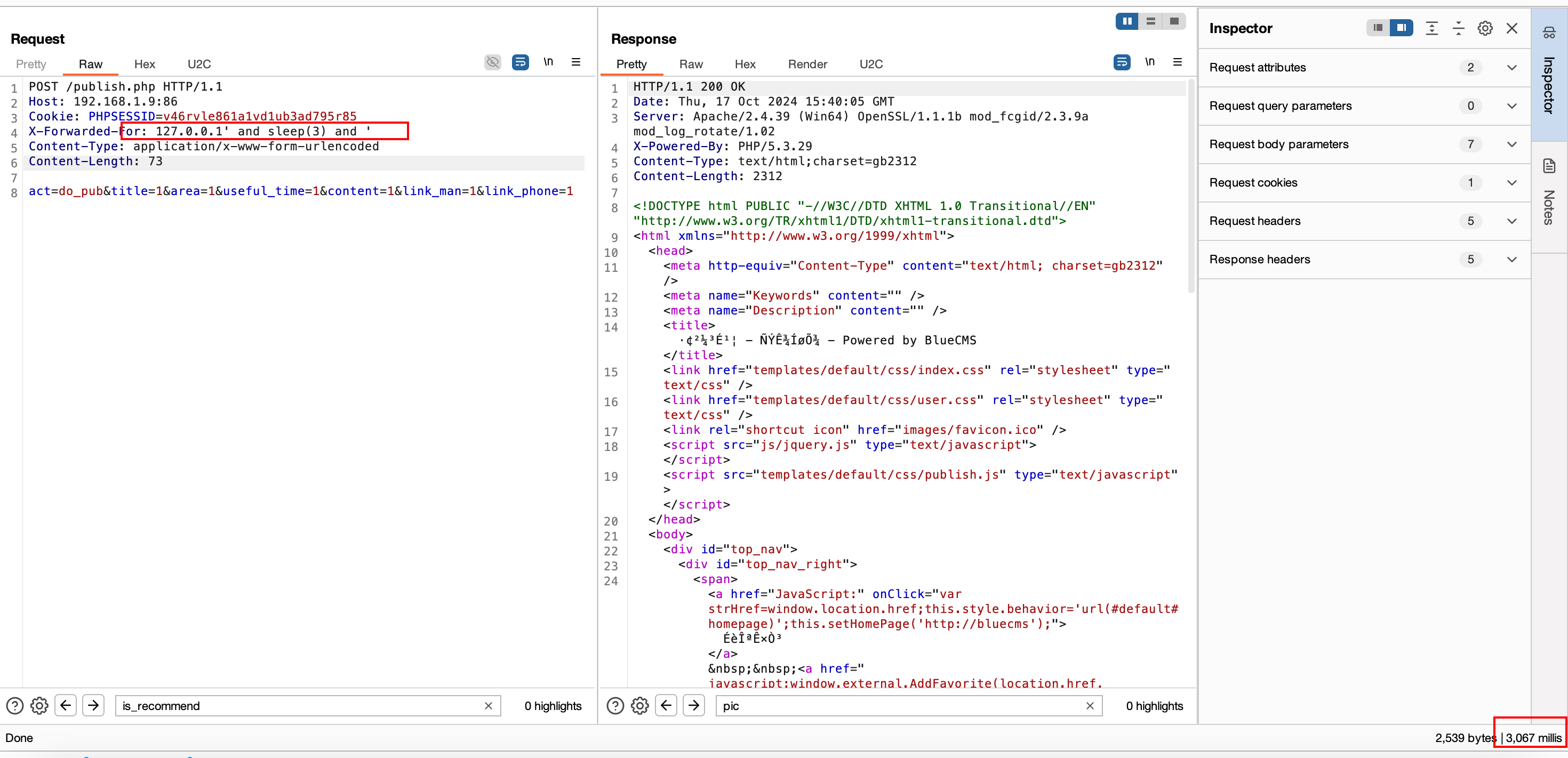This screenshot has width=1568, height=758.
Task: Toggle word wrap icon in Request panel
Action: click(521, 63)
